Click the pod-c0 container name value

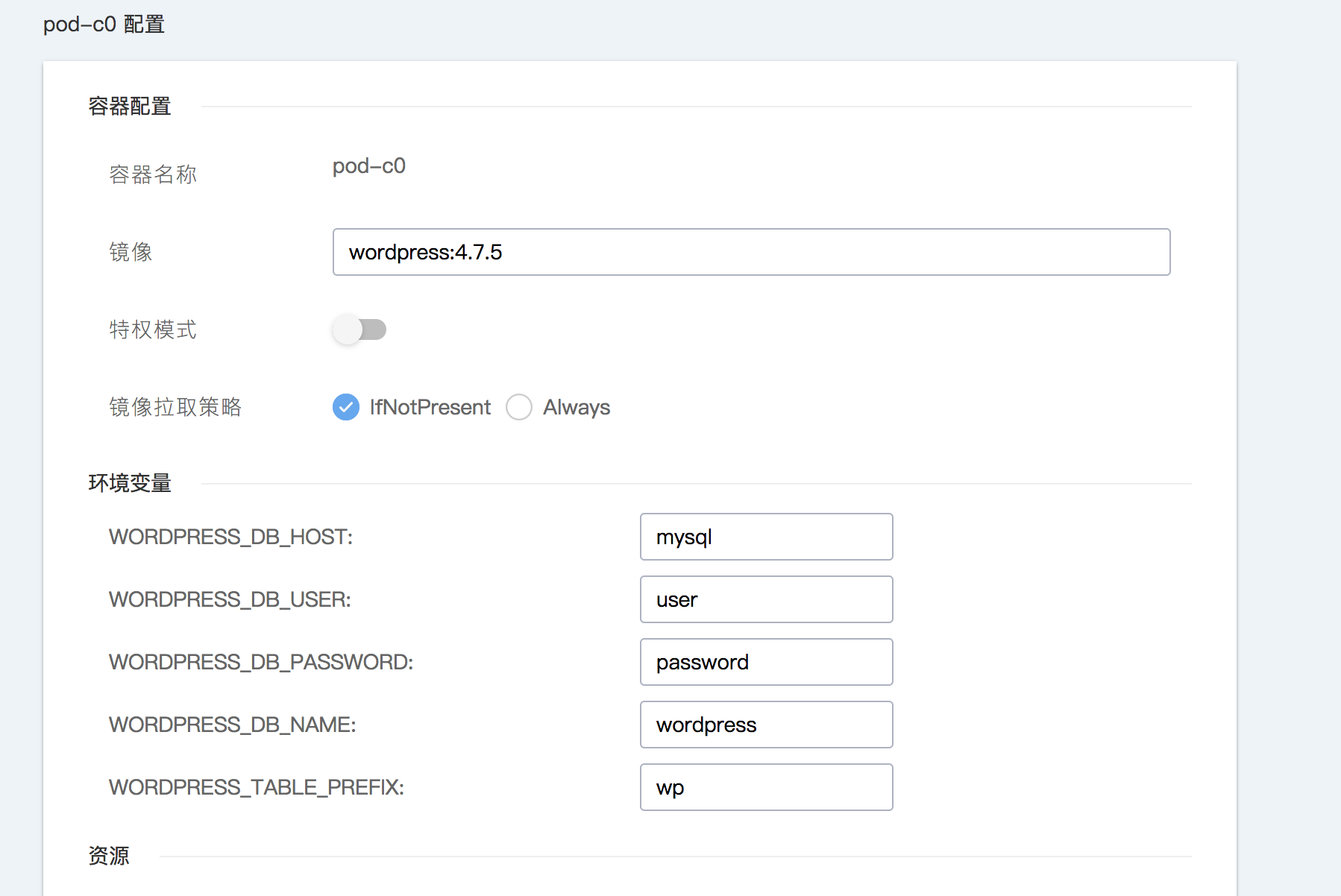click(x=368, y=166)
